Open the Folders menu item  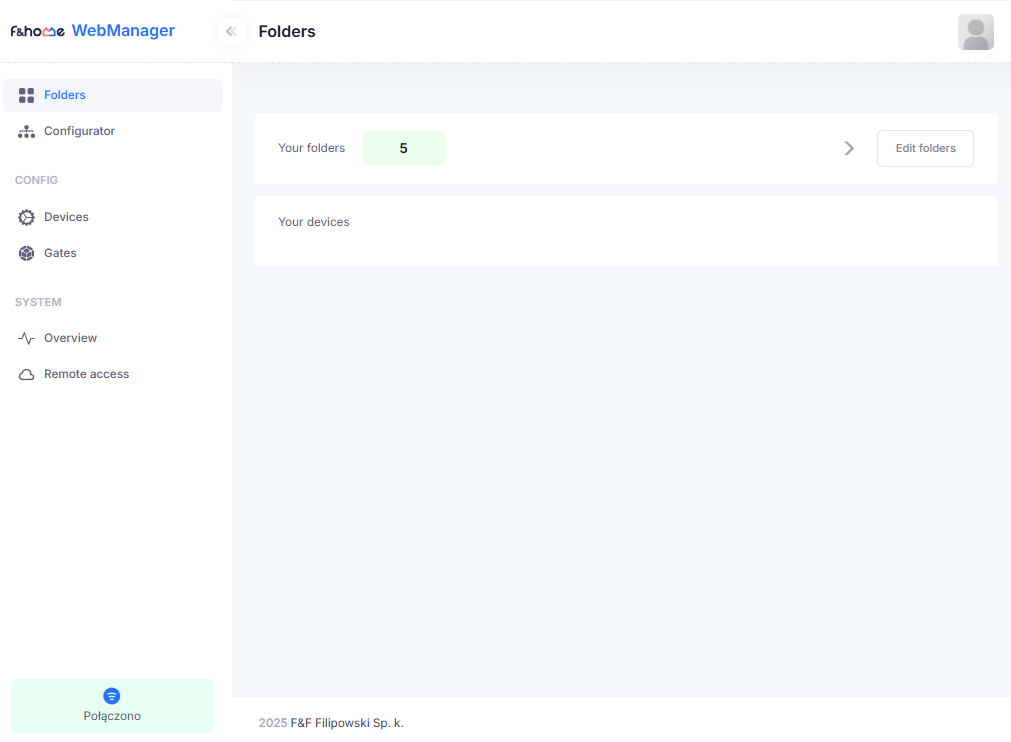(x=113, y=95)
